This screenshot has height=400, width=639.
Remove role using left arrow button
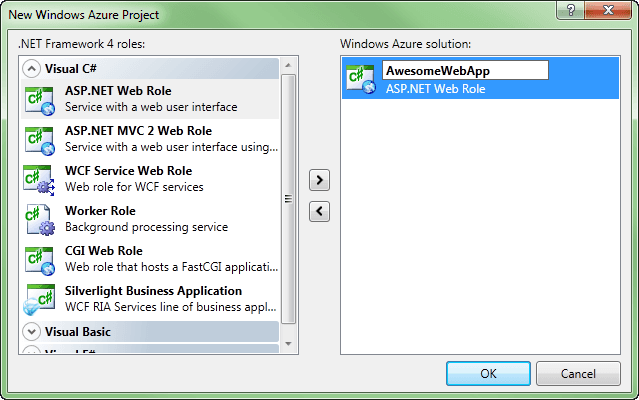point(320,211)
